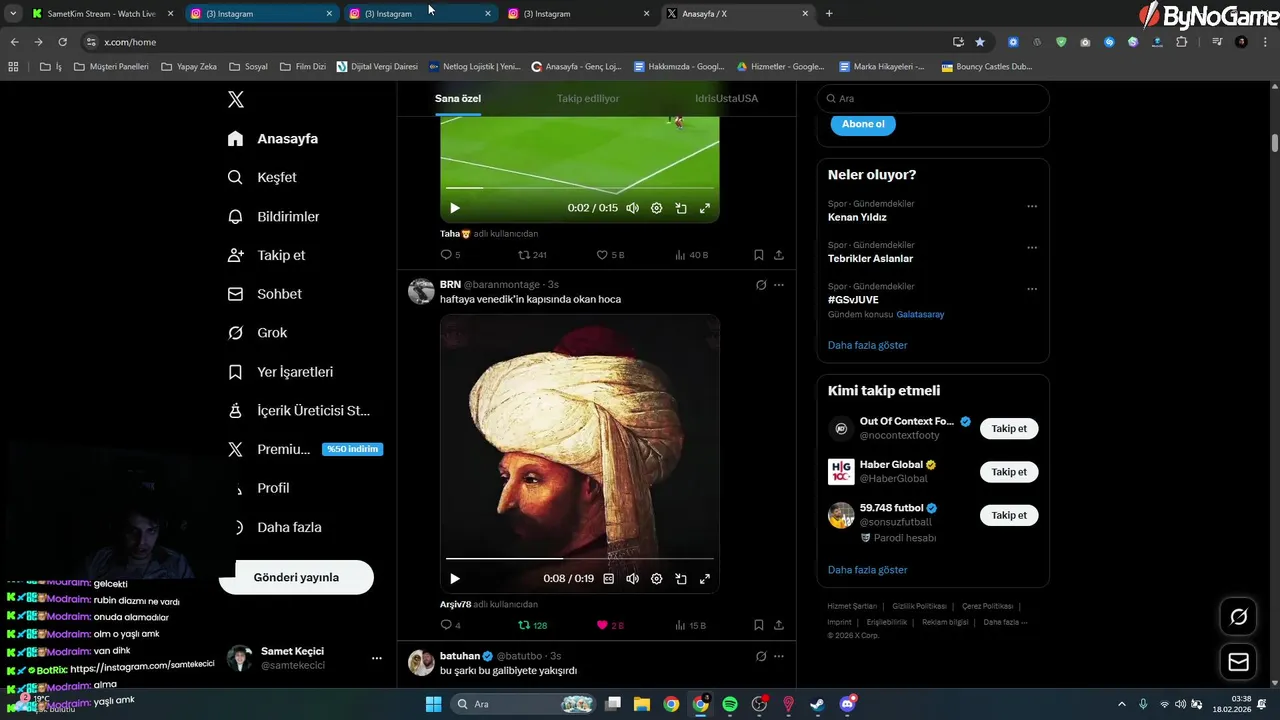
Task: Open football video settings gear
Action: tap(657, 208)
